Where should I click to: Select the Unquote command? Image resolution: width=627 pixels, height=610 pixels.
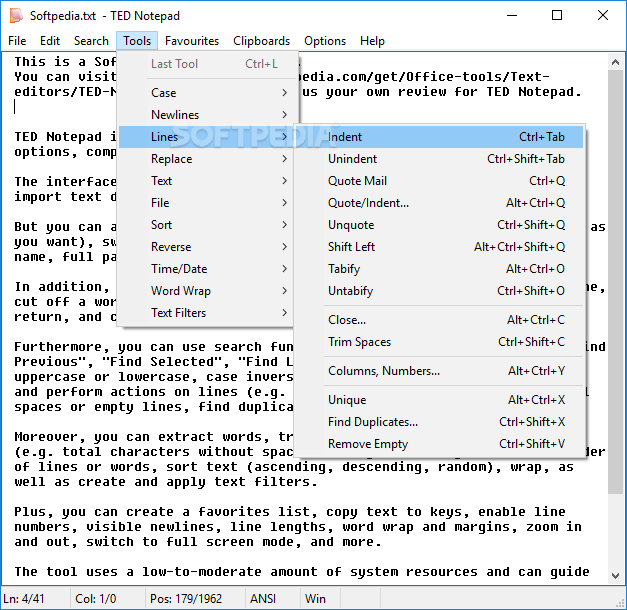coord(439,225)
